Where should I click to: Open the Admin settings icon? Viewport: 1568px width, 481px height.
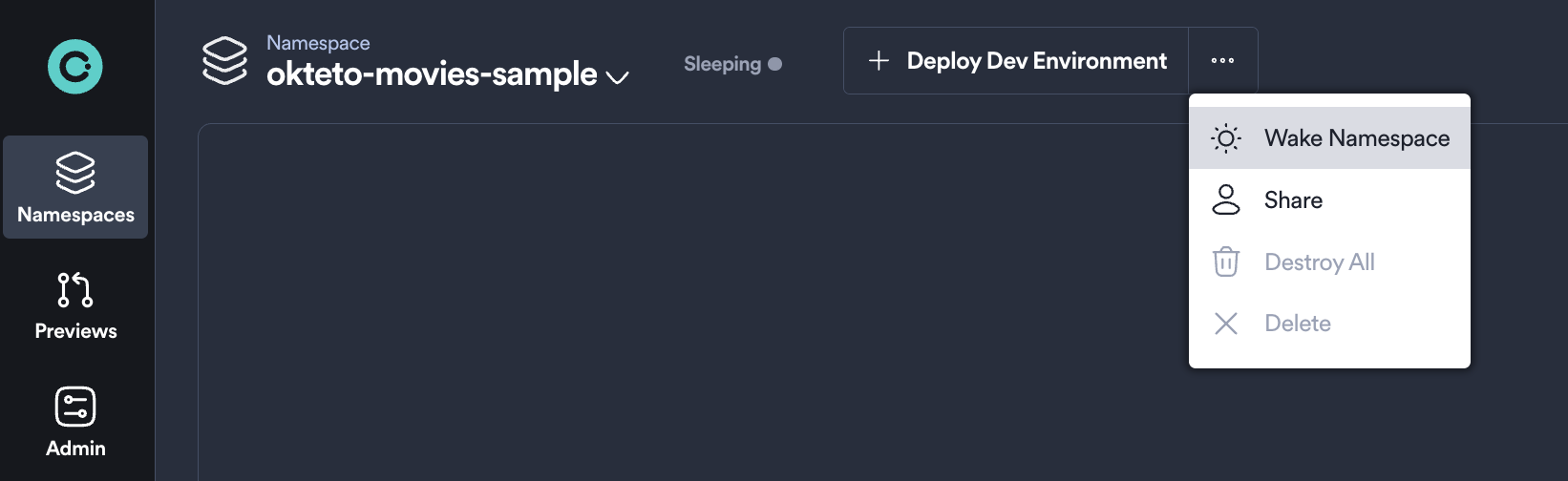[75, 407]
